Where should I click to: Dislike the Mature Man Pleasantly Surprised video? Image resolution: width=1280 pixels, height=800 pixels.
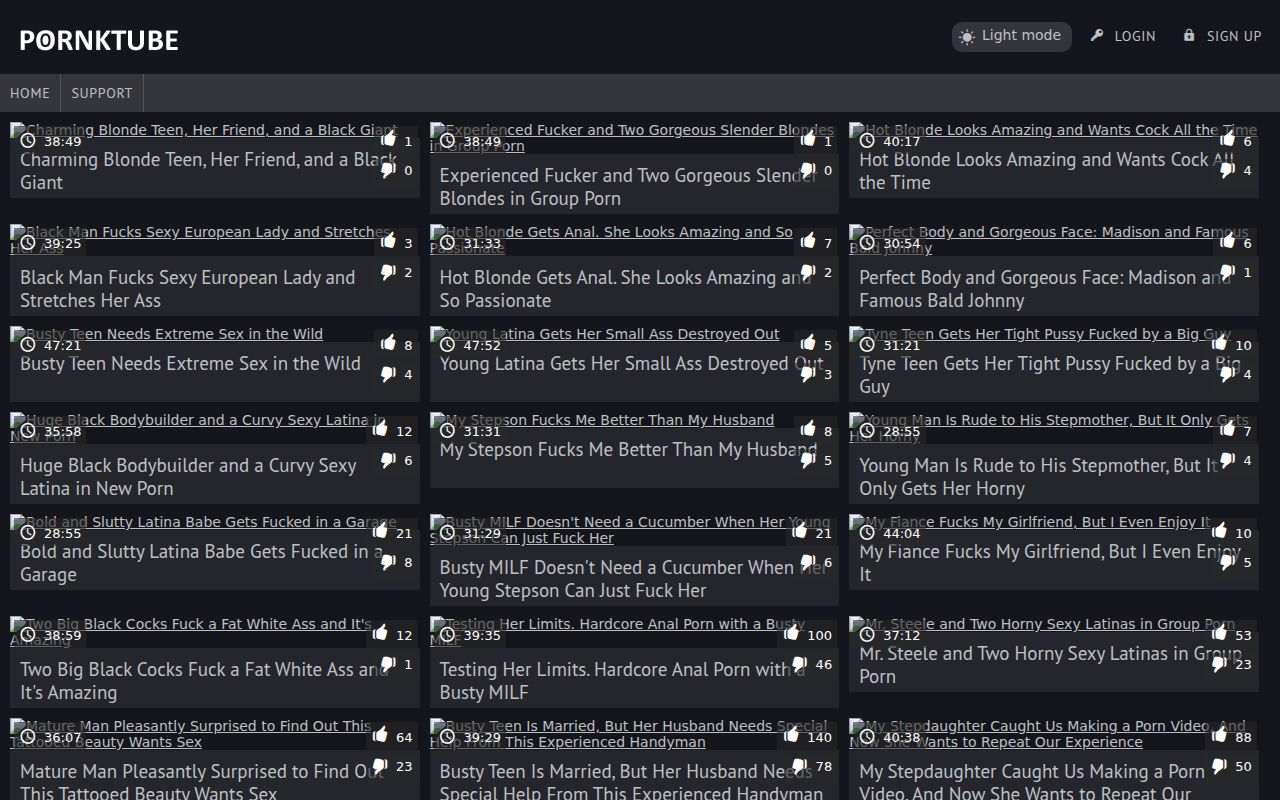[x=380, y=766]
